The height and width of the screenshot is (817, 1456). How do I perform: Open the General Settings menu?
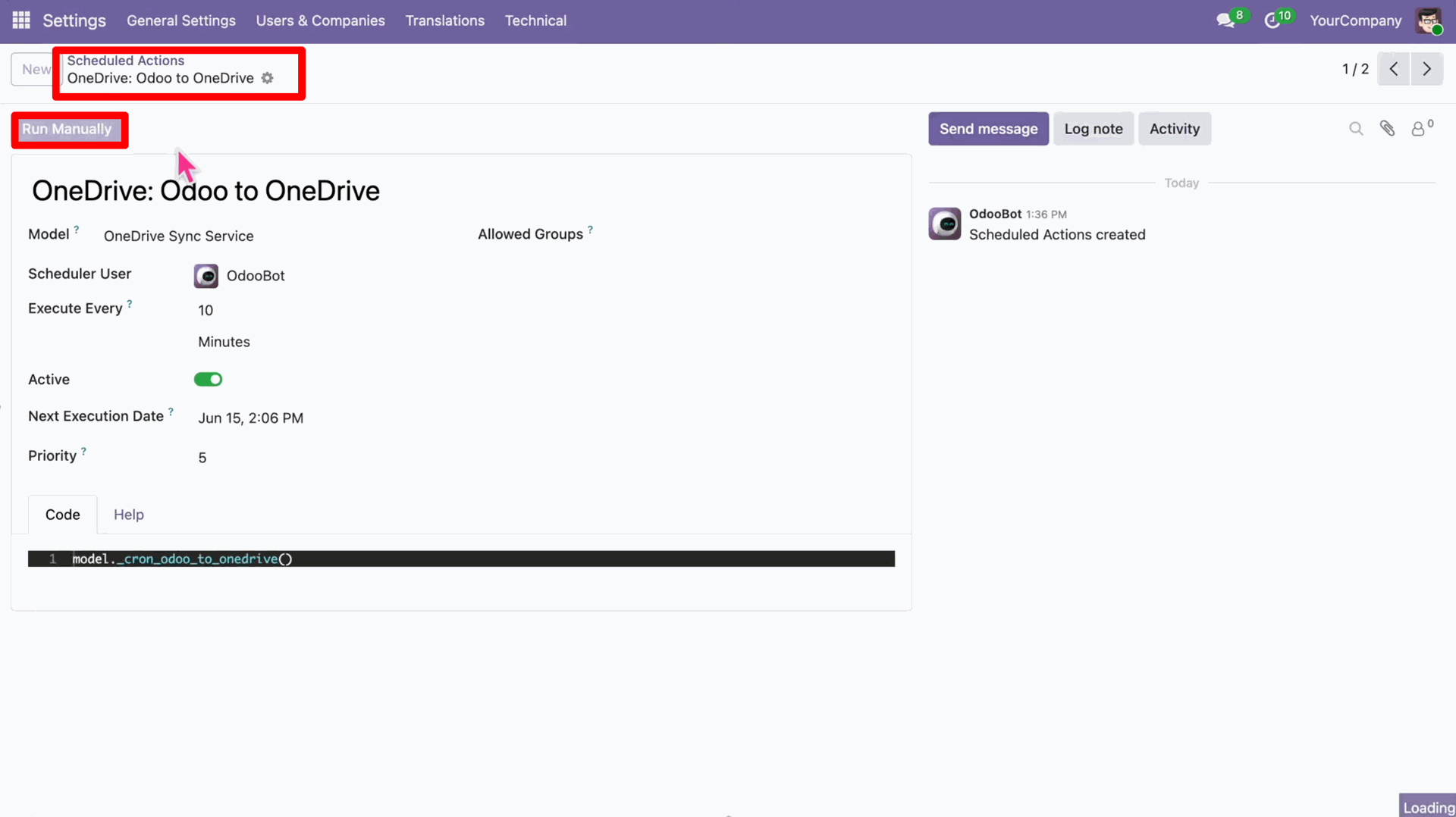pyautogui.click(x=181, y=20)
